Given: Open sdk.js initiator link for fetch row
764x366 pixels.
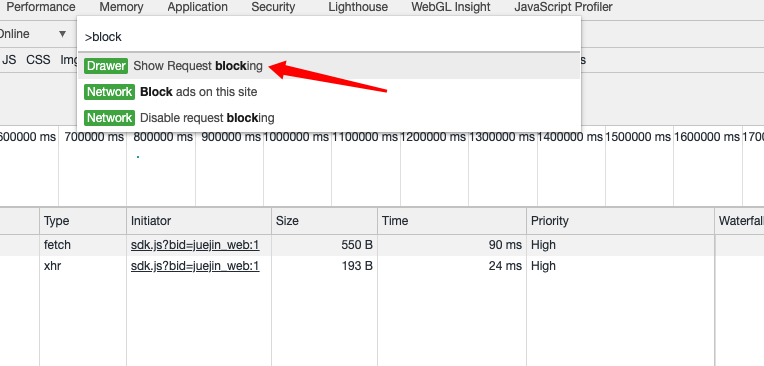Looking at the screenshot, I should coord(195,245).
